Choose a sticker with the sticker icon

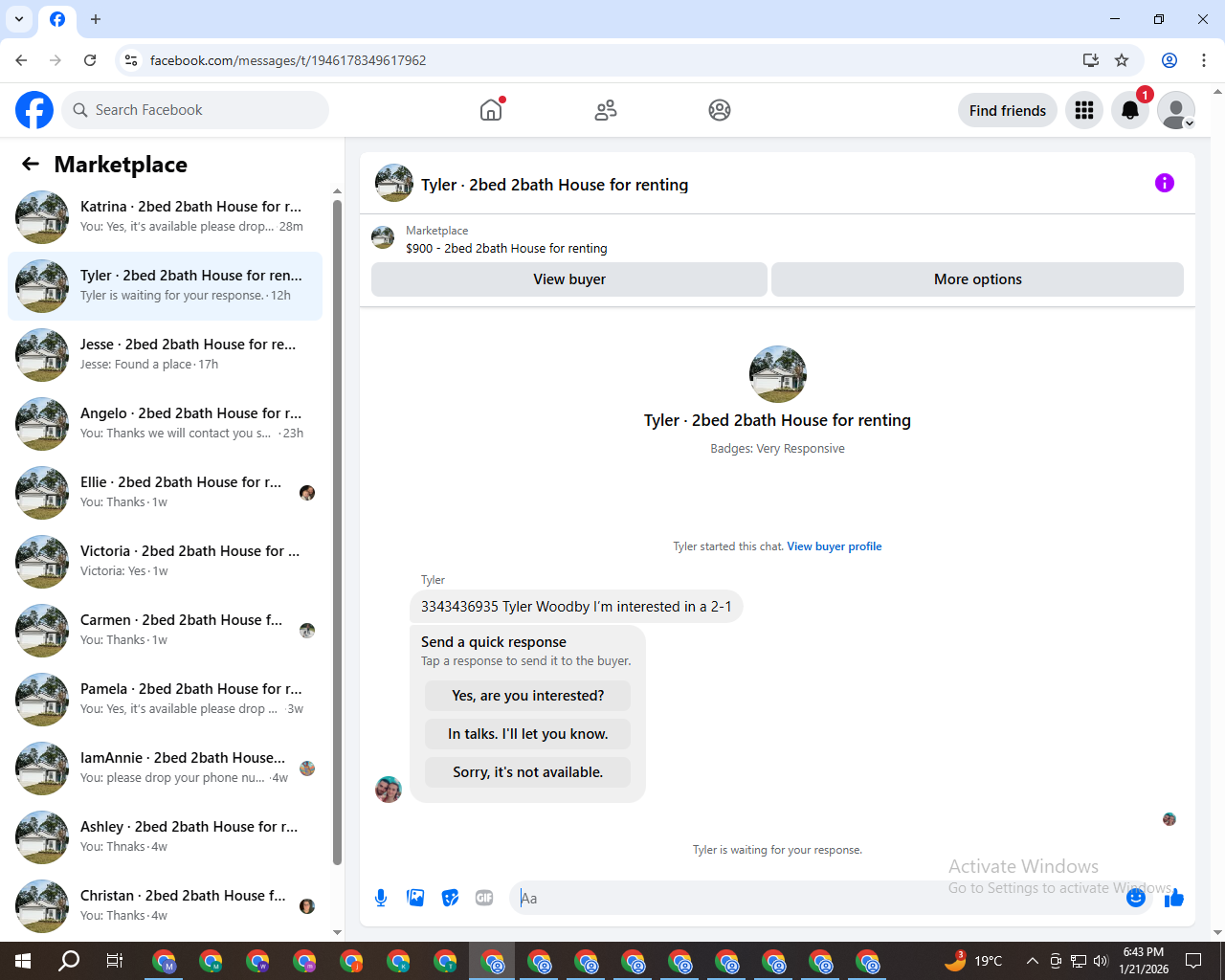(450, 898)
